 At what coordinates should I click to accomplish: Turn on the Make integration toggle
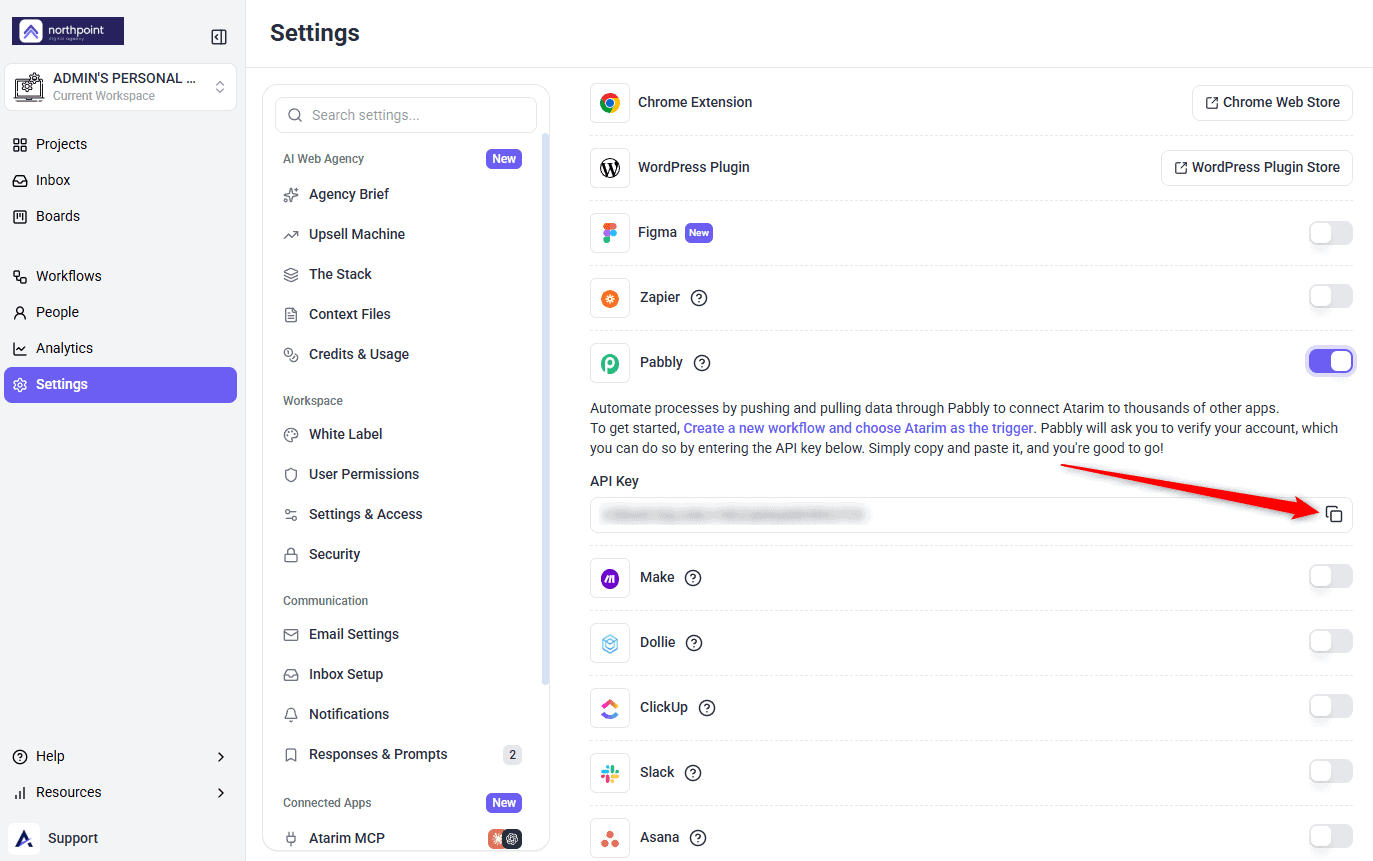(1331, 576)
